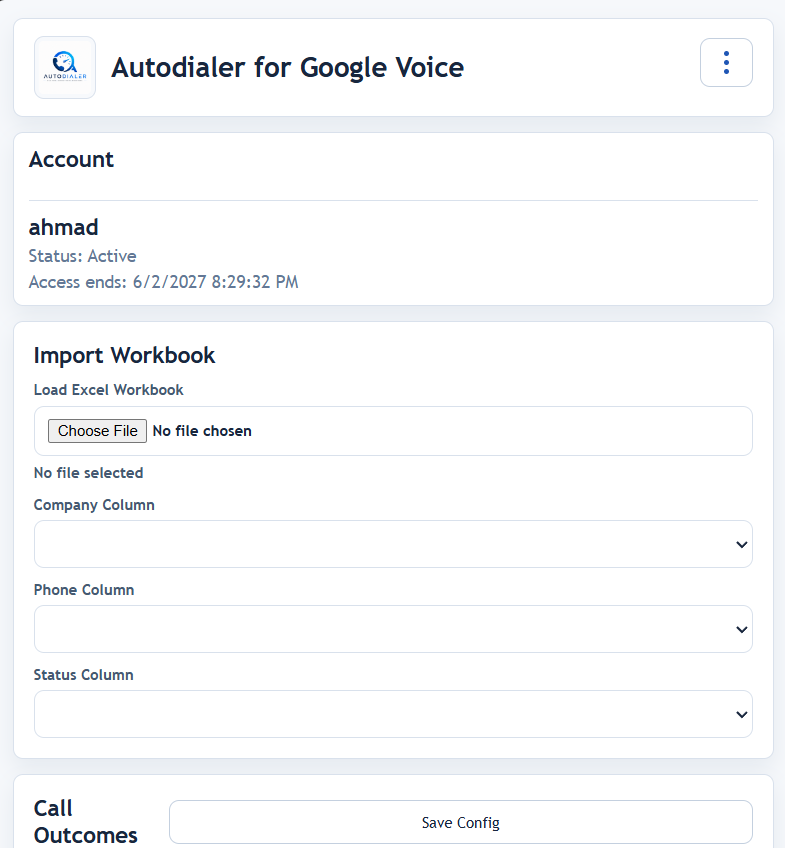Open the Company Column dropdown
The height and width of the screenshot is (848, 785).
coord(393,544)
